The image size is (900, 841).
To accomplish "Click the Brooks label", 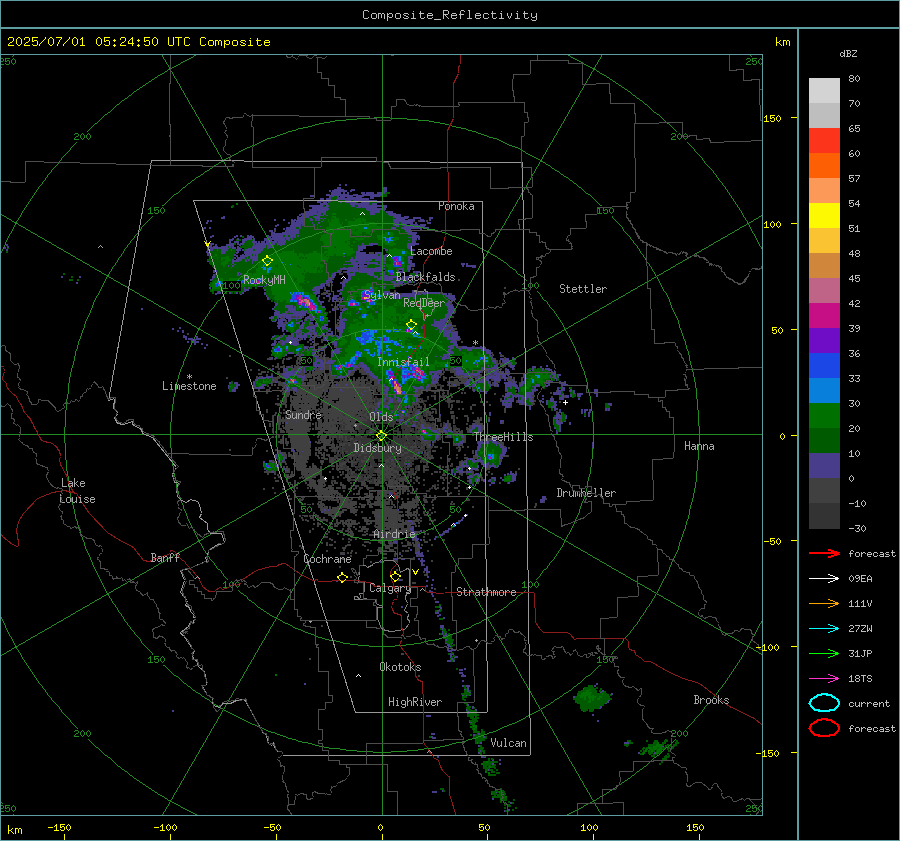I will pos(711,700).
